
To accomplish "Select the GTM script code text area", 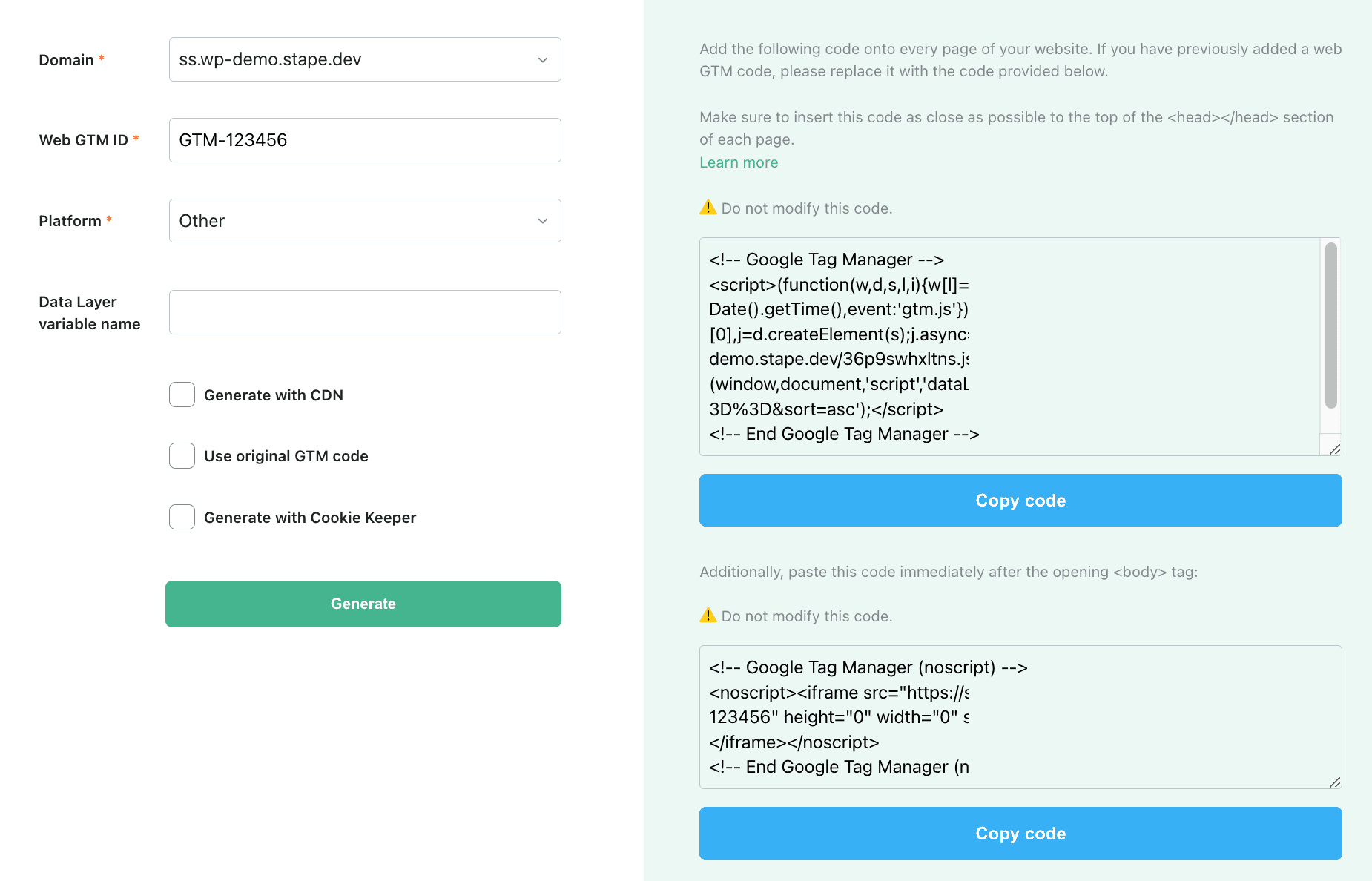I will click(x=964, y=346).
